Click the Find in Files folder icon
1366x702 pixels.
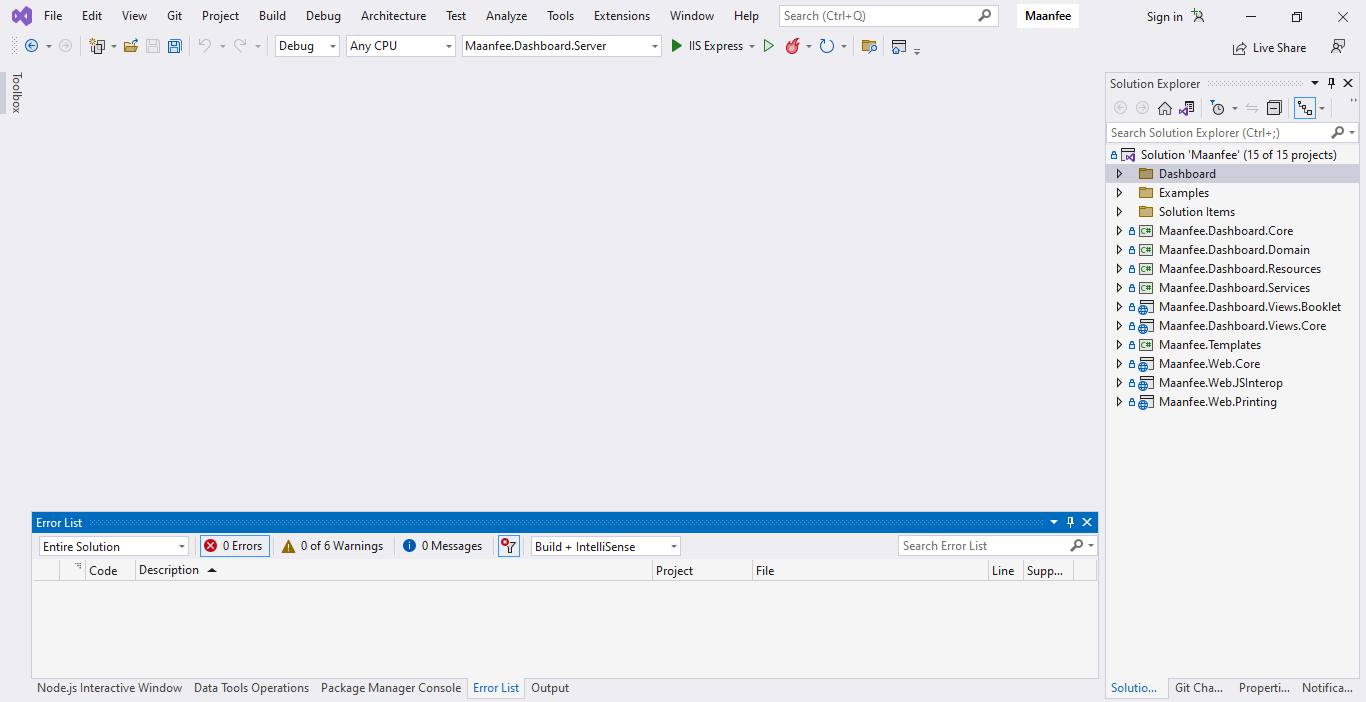click(869, 46)
